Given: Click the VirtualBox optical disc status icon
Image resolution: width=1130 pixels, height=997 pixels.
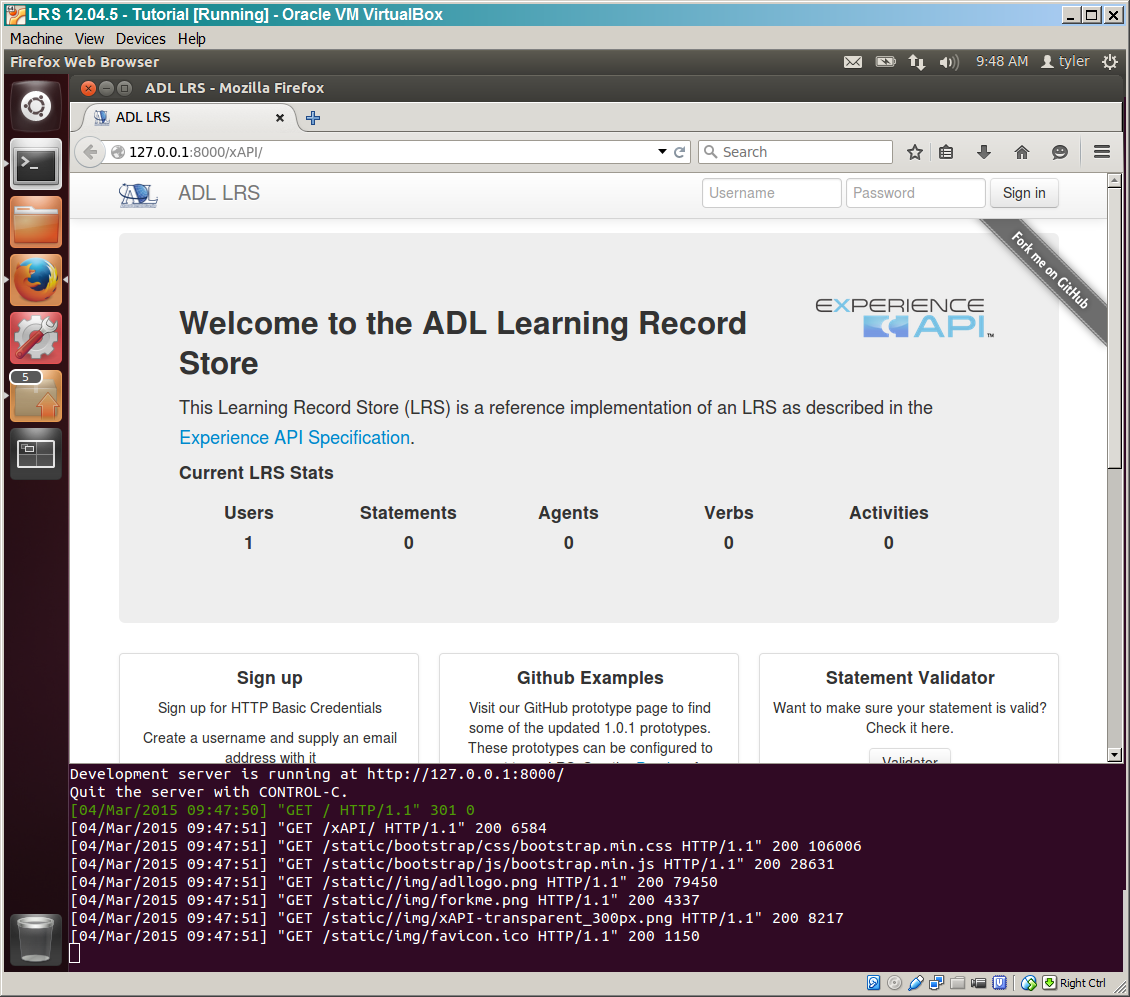Looking at the screenshot, I should 894,983.
